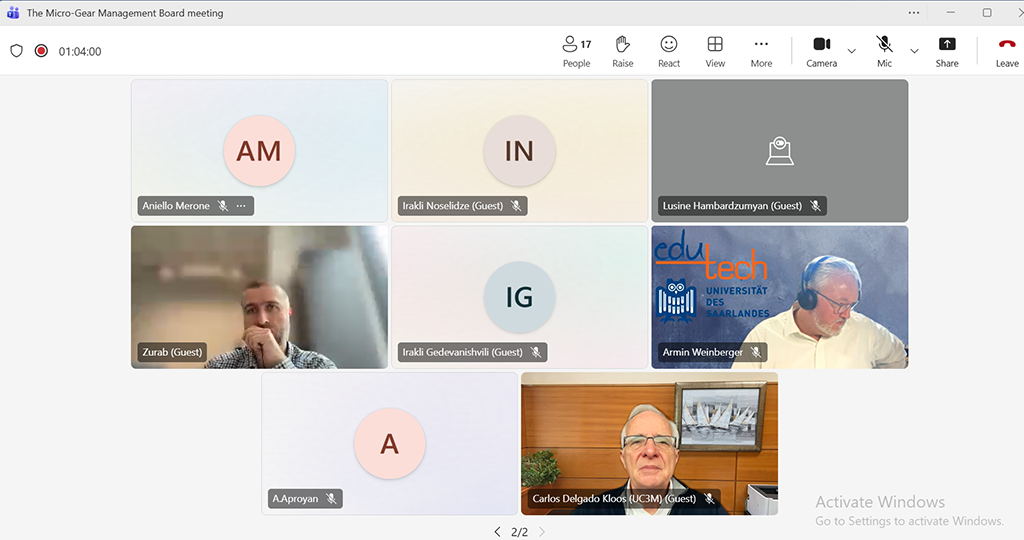
Task: Leave the meeting
Action: pos(1006,51)
